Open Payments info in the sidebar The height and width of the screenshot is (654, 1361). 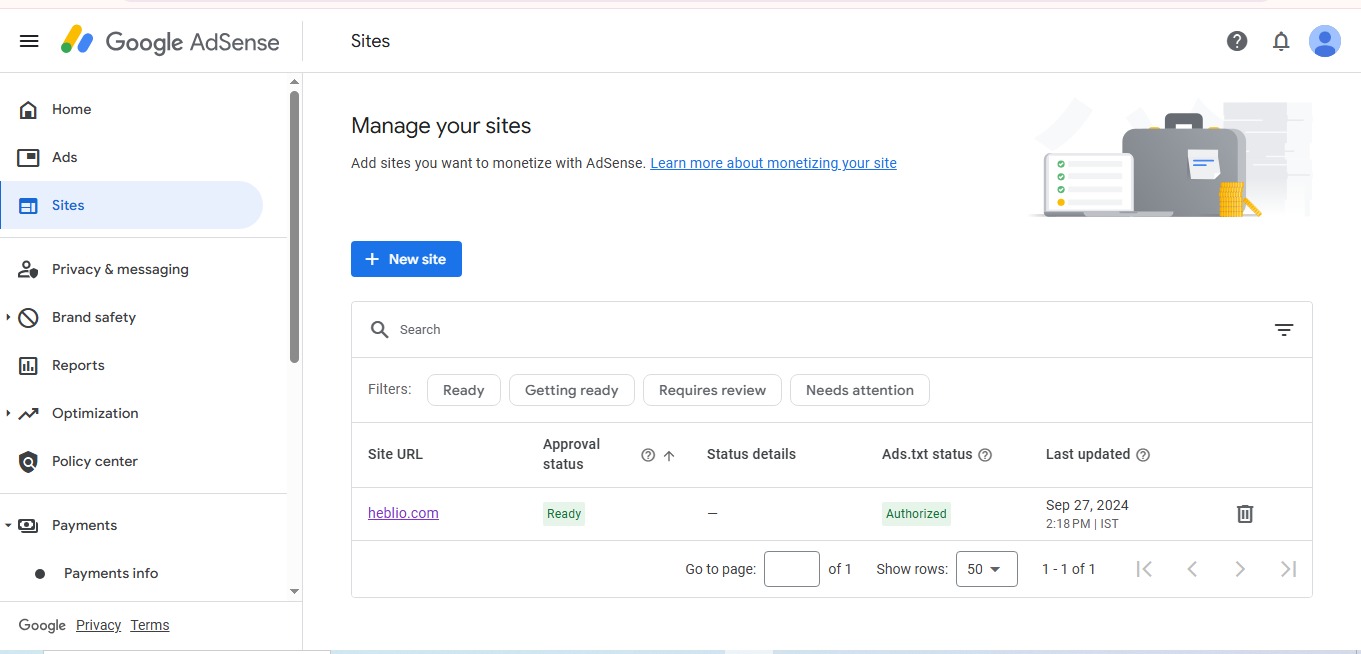(132, 573)
